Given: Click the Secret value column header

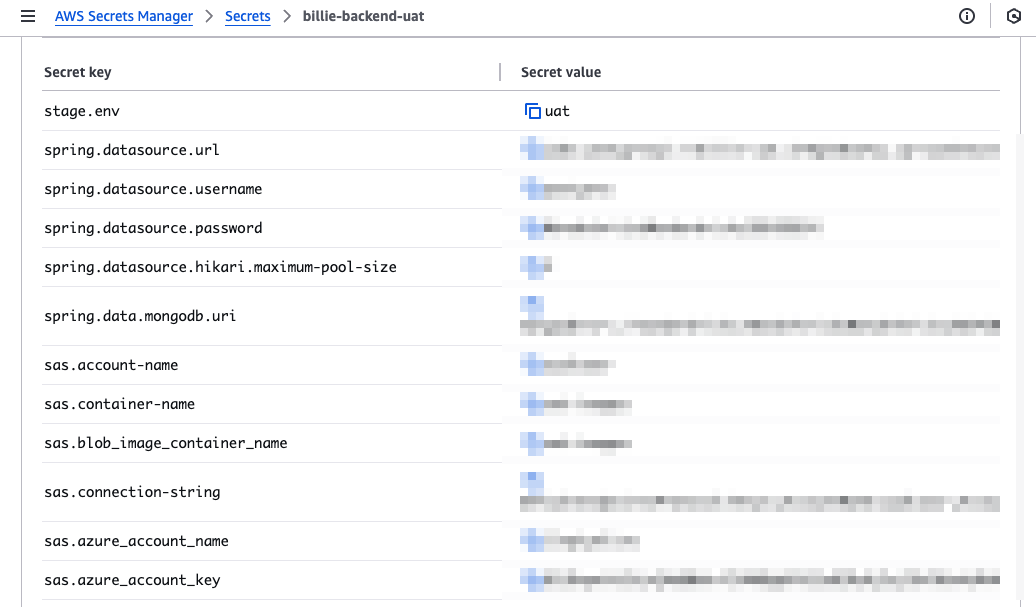Looking at the screenshot, I should pos(561,72).
